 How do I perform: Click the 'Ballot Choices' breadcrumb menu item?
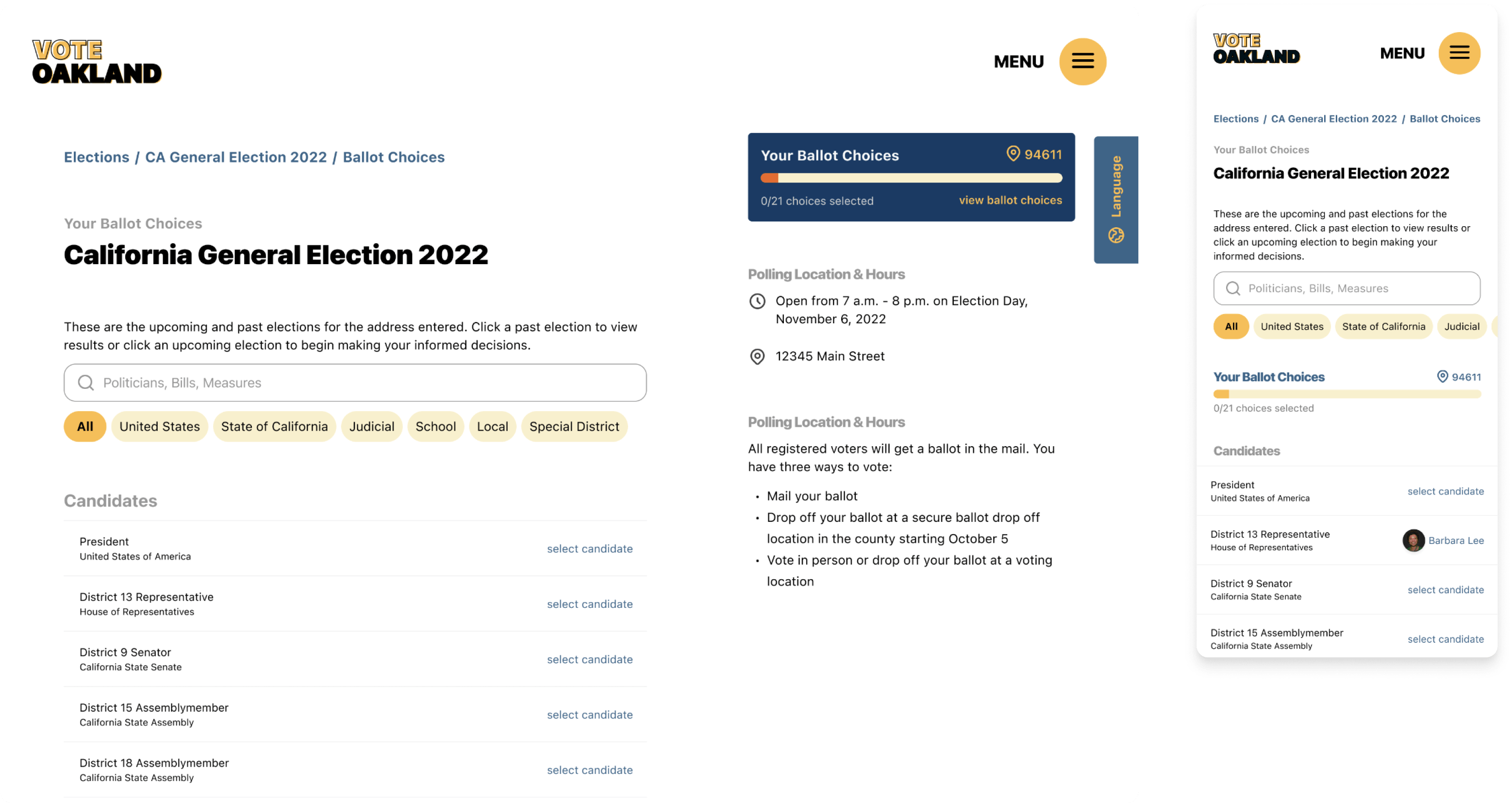(393, 157)
